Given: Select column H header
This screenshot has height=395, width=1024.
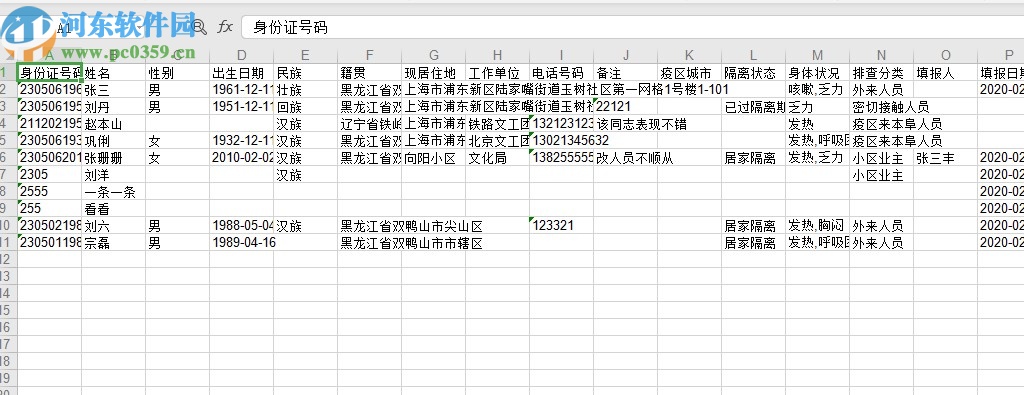Looking at the screenshot, I should pos(498,55).
